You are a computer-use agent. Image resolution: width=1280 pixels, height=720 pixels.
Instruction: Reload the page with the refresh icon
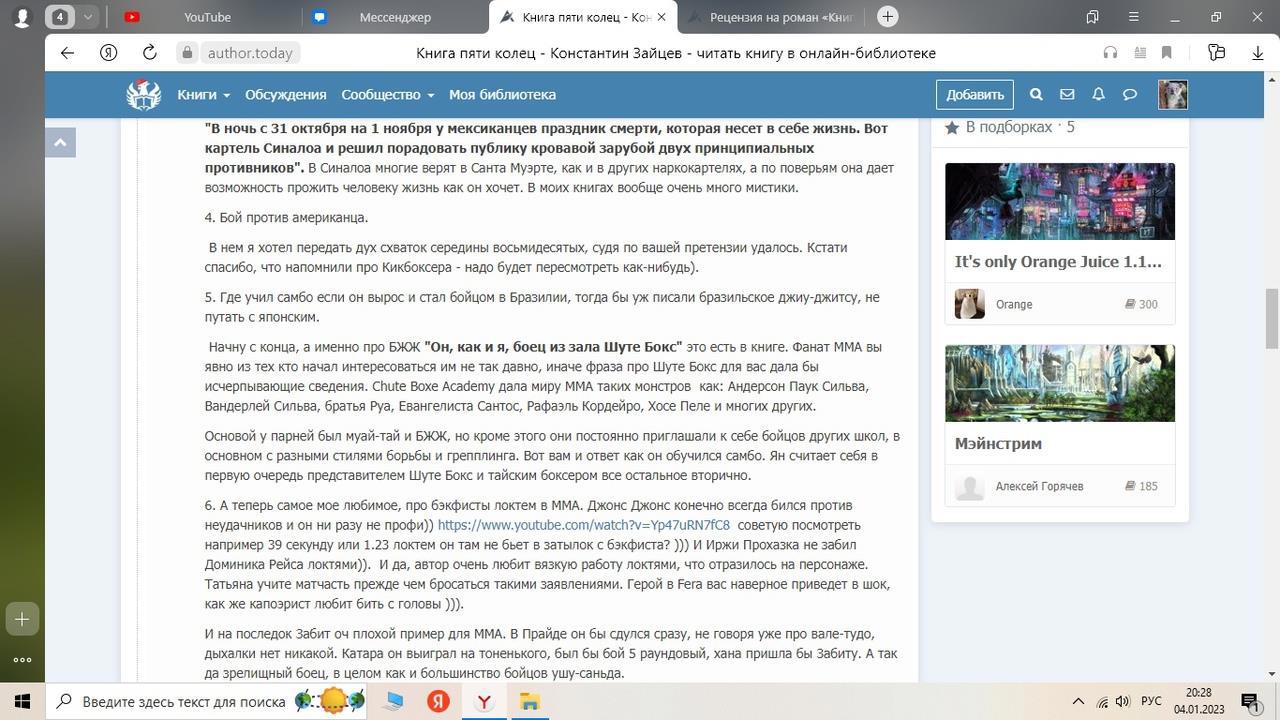[150, 53]
